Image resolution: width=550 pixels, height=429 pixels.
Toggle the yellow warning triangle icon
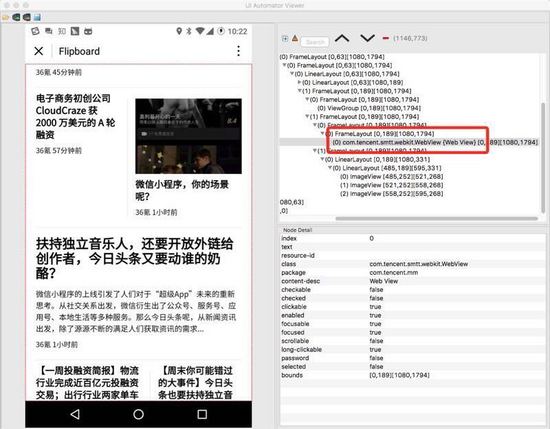[295, 38]
